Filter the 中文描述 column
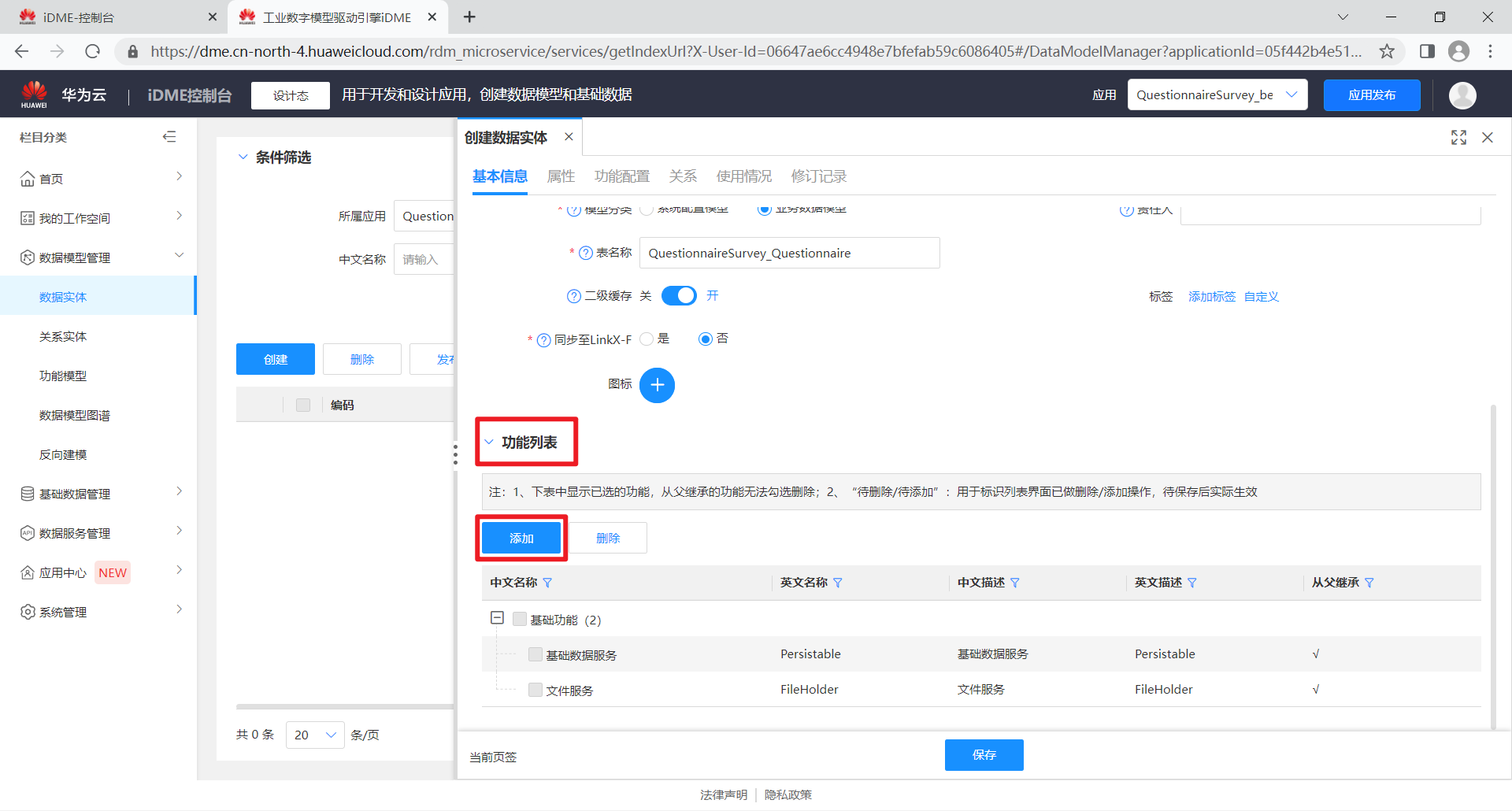This screenshot has height=811, width=1512. pyautogui.click(x=1015, y=583)
